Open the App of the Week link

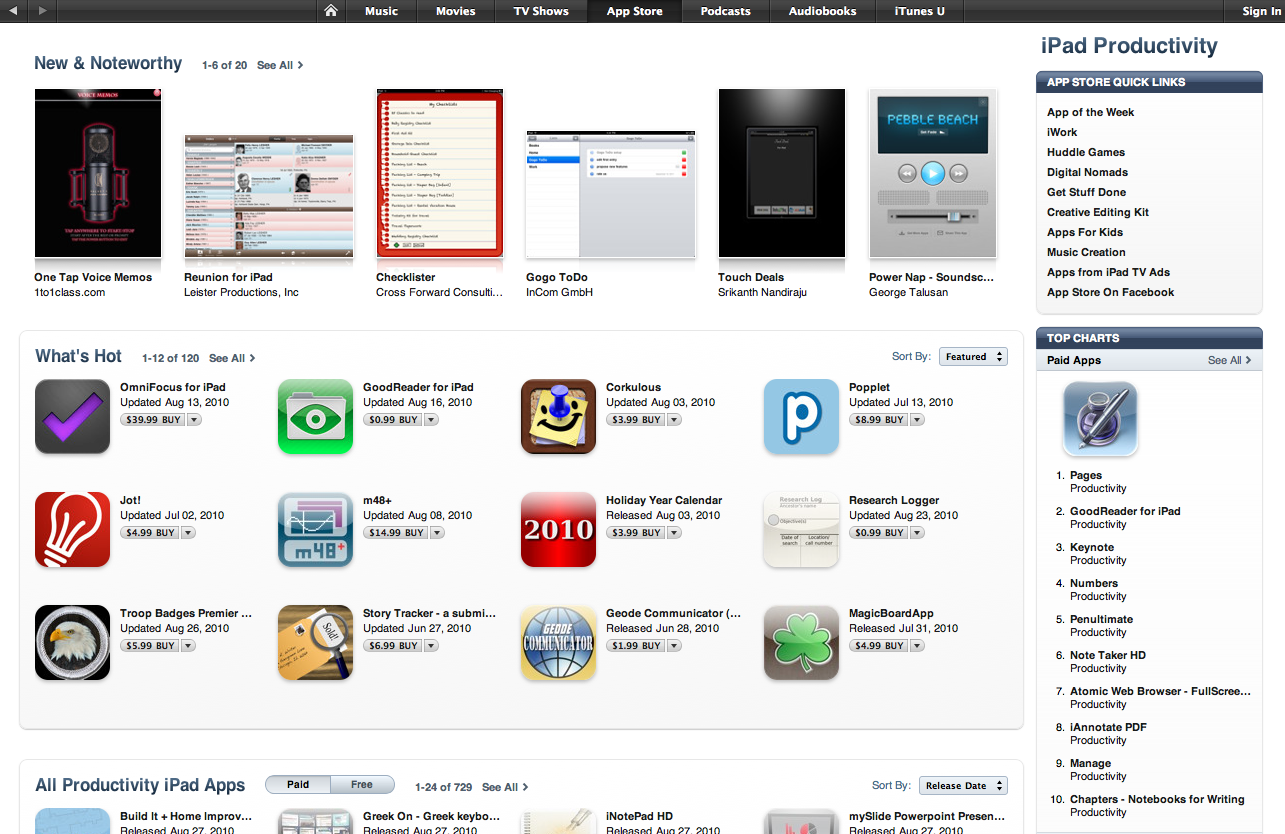pos(1090,112)
